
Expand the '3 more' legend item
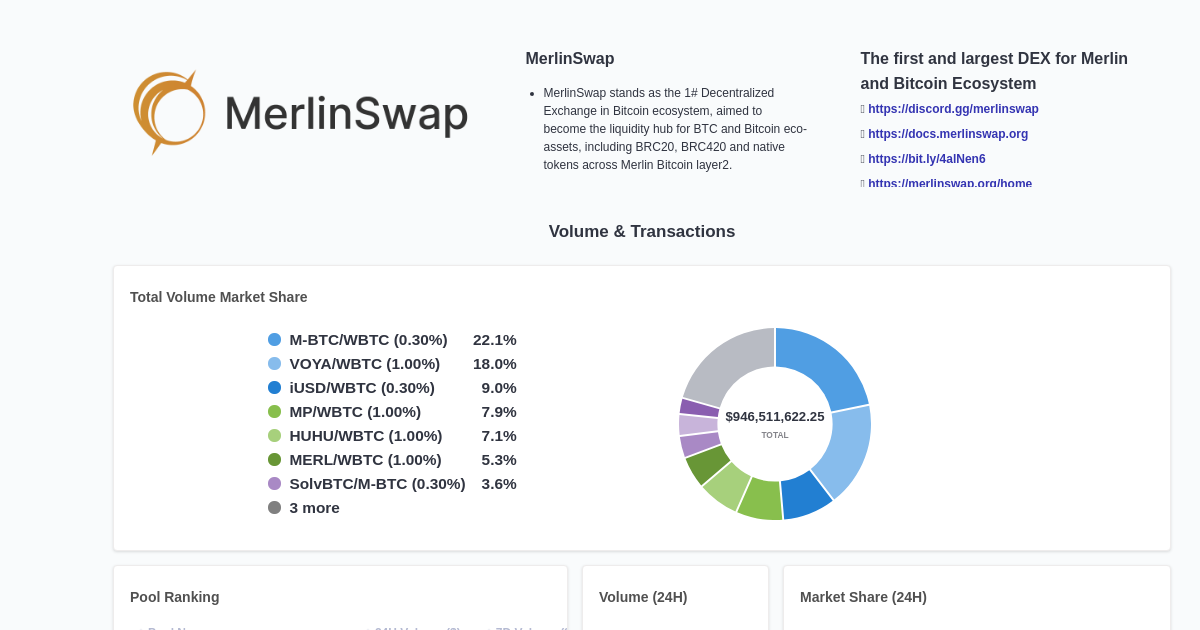314,507
